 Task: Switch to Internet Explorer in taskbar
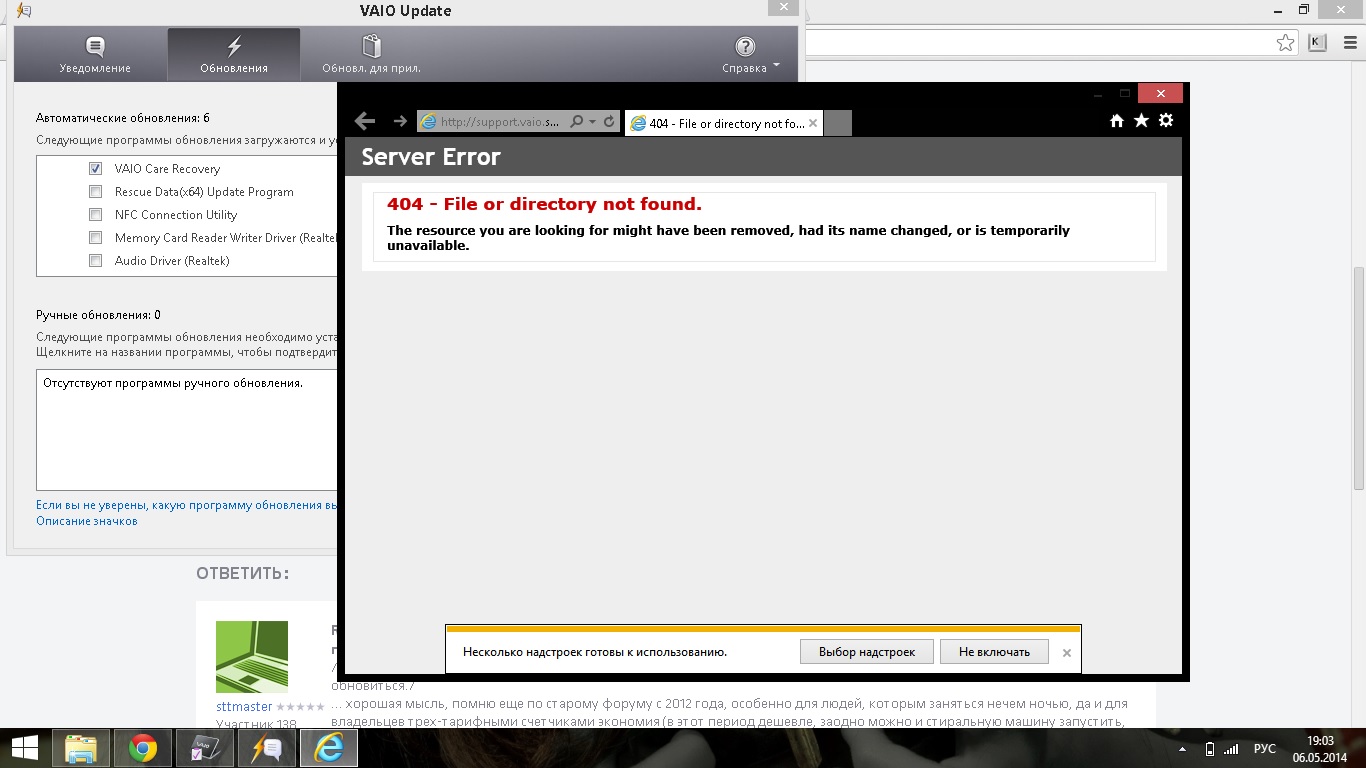click(x=329, y=748)
